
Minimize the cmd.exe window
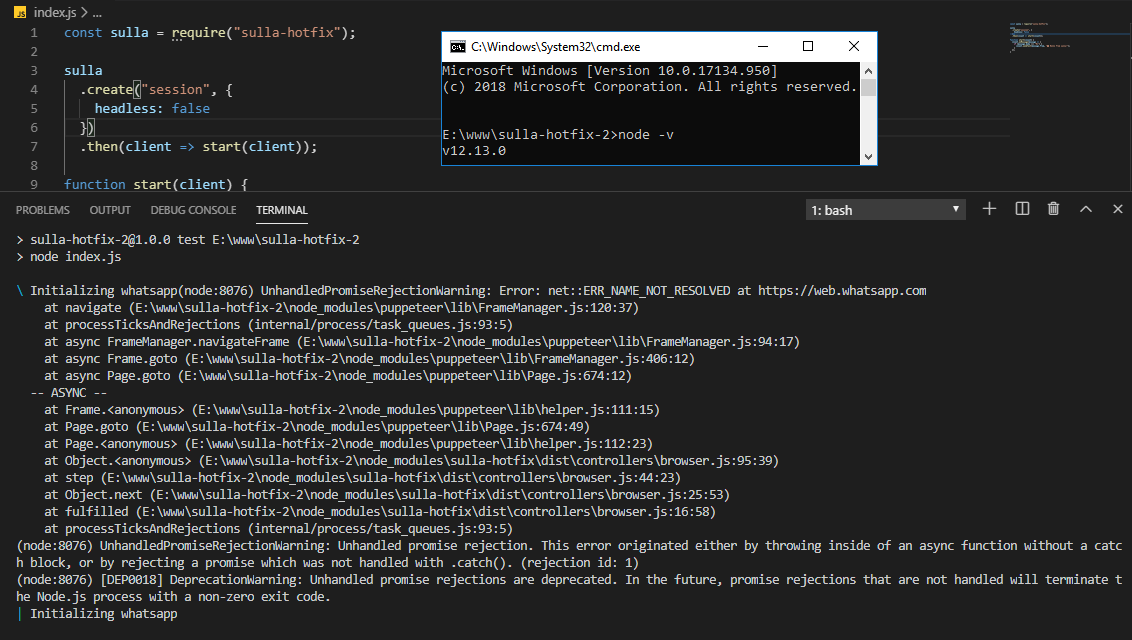pyautogui.click(x=762, y=46)
